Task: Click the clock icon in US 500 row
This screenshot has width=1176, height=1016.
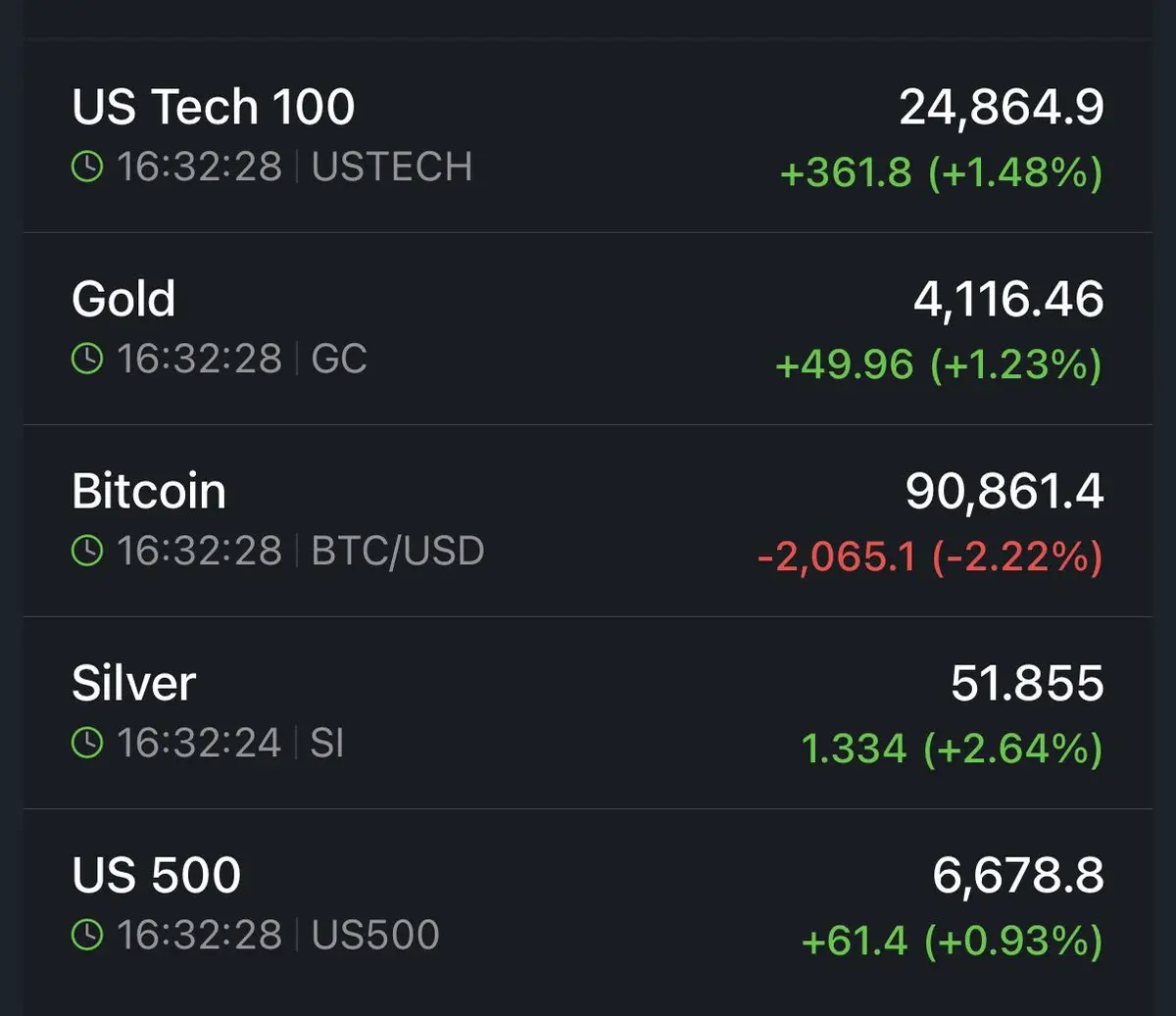Action: click(x=87, y=936)
